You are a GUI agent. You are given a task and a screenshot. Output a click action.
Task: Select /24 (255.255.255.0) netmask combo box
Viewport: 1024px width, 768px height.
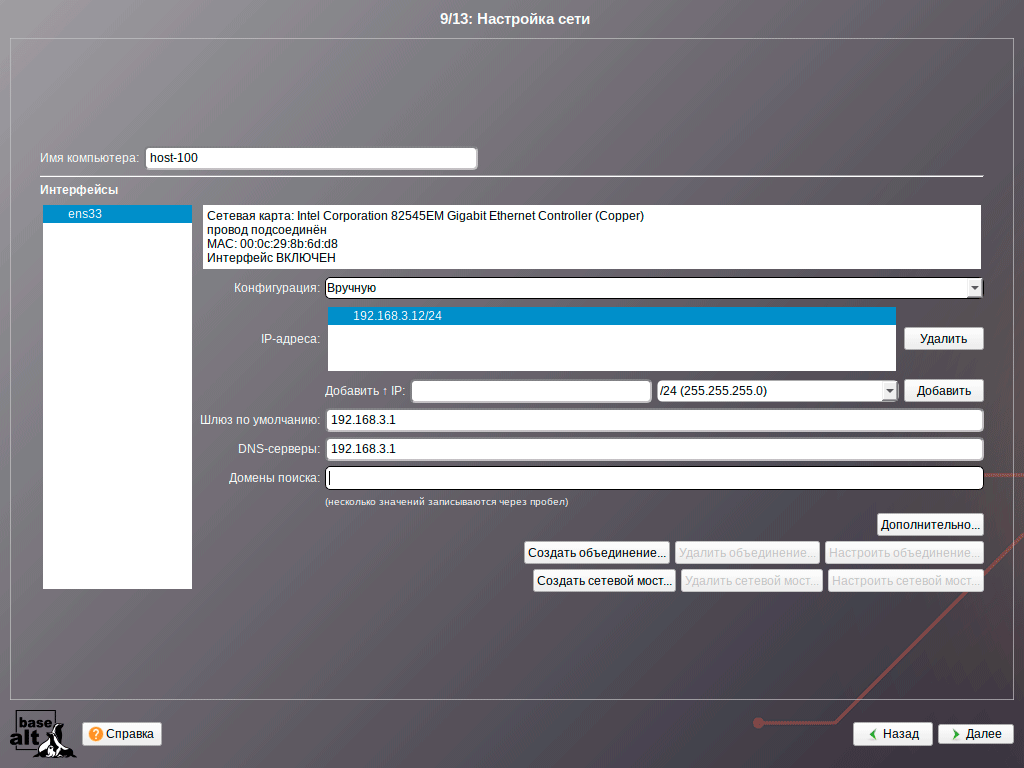point(777,391)
